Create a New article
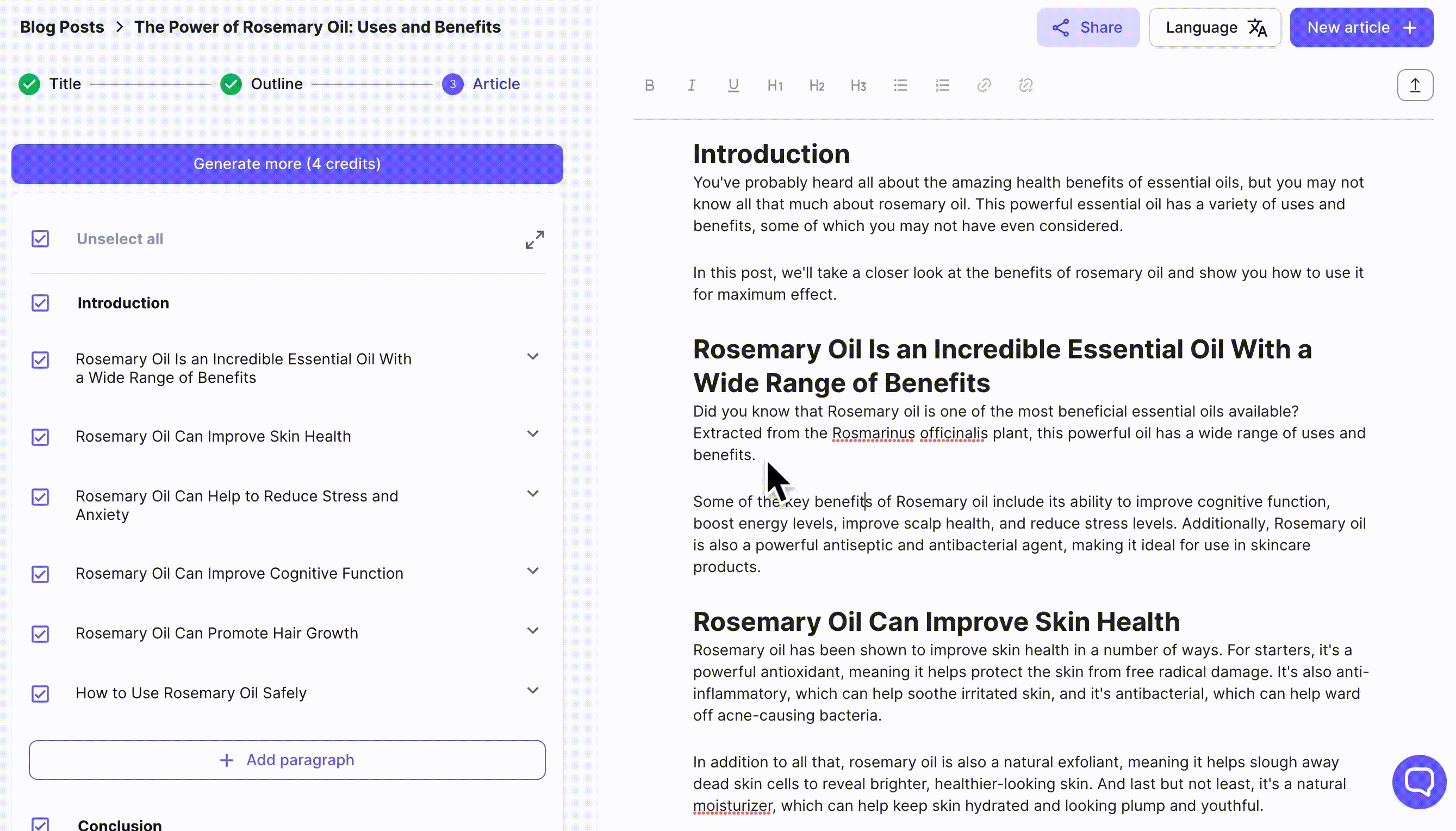Viewport: 1456px width, 831px height. click(x=1362, y=27)
